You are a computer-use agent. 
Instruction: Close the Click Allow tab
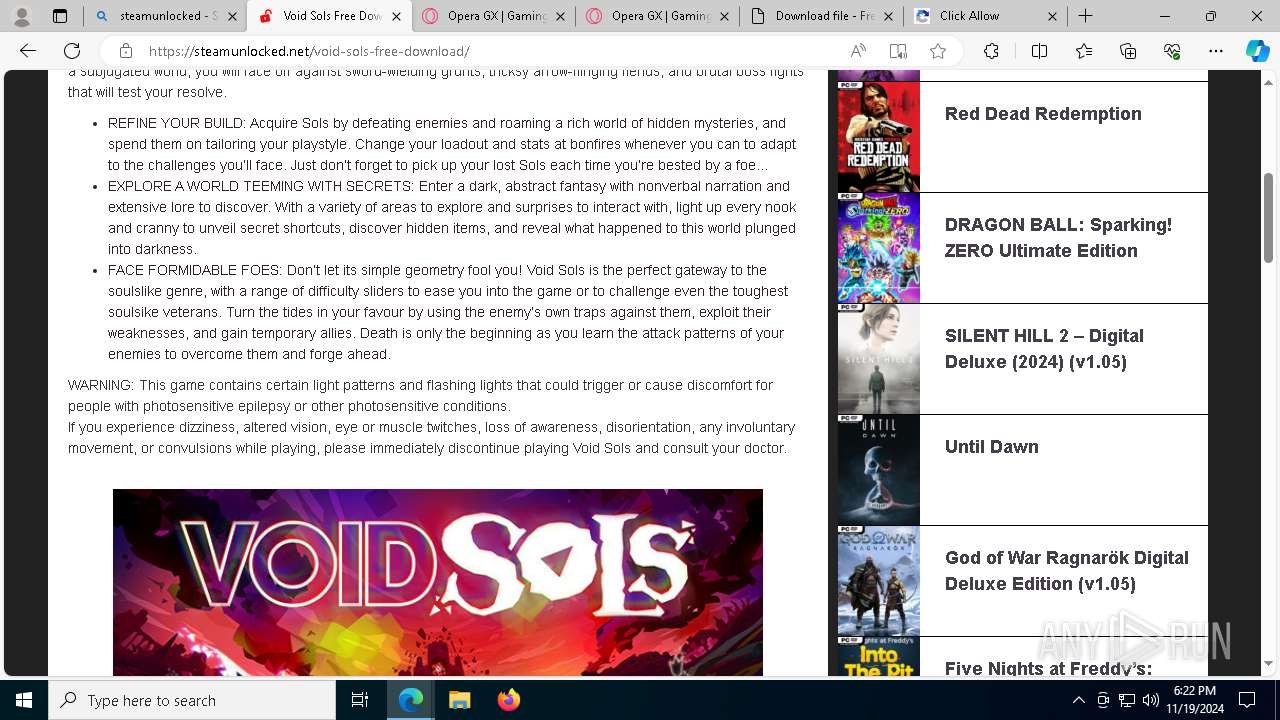1052,16
